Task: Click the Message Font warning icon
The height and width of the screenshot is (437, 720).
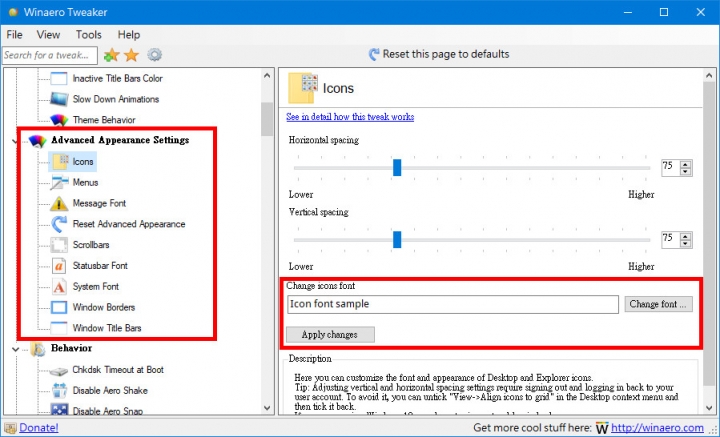Action: point(59,203)
